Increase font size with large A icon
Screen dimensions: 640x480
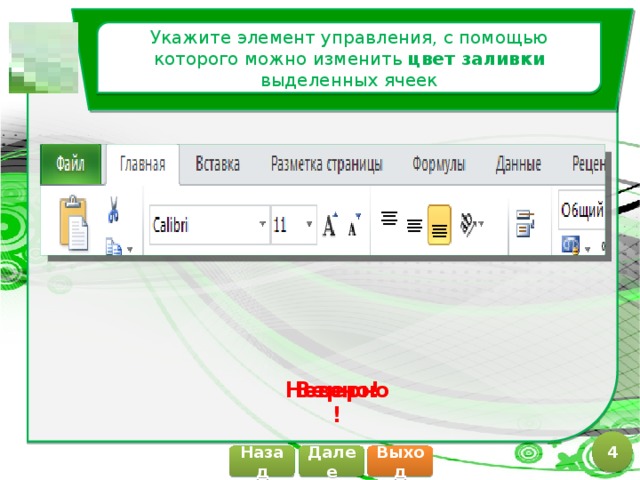[x=330, y=224]
